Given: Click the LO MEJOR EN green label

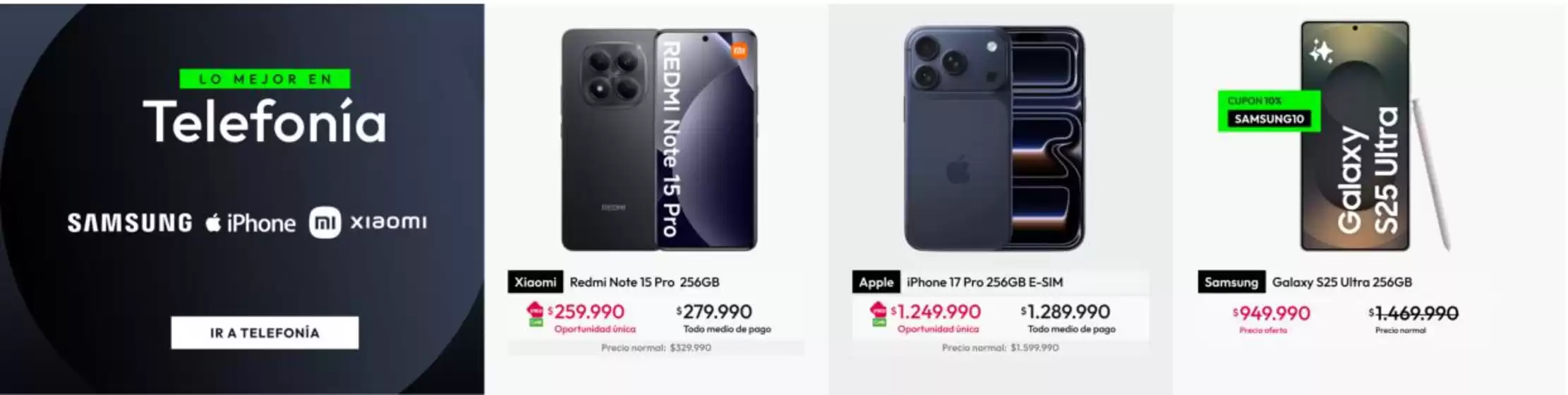Looking at the screenshot, I should (x=265, y=79).
